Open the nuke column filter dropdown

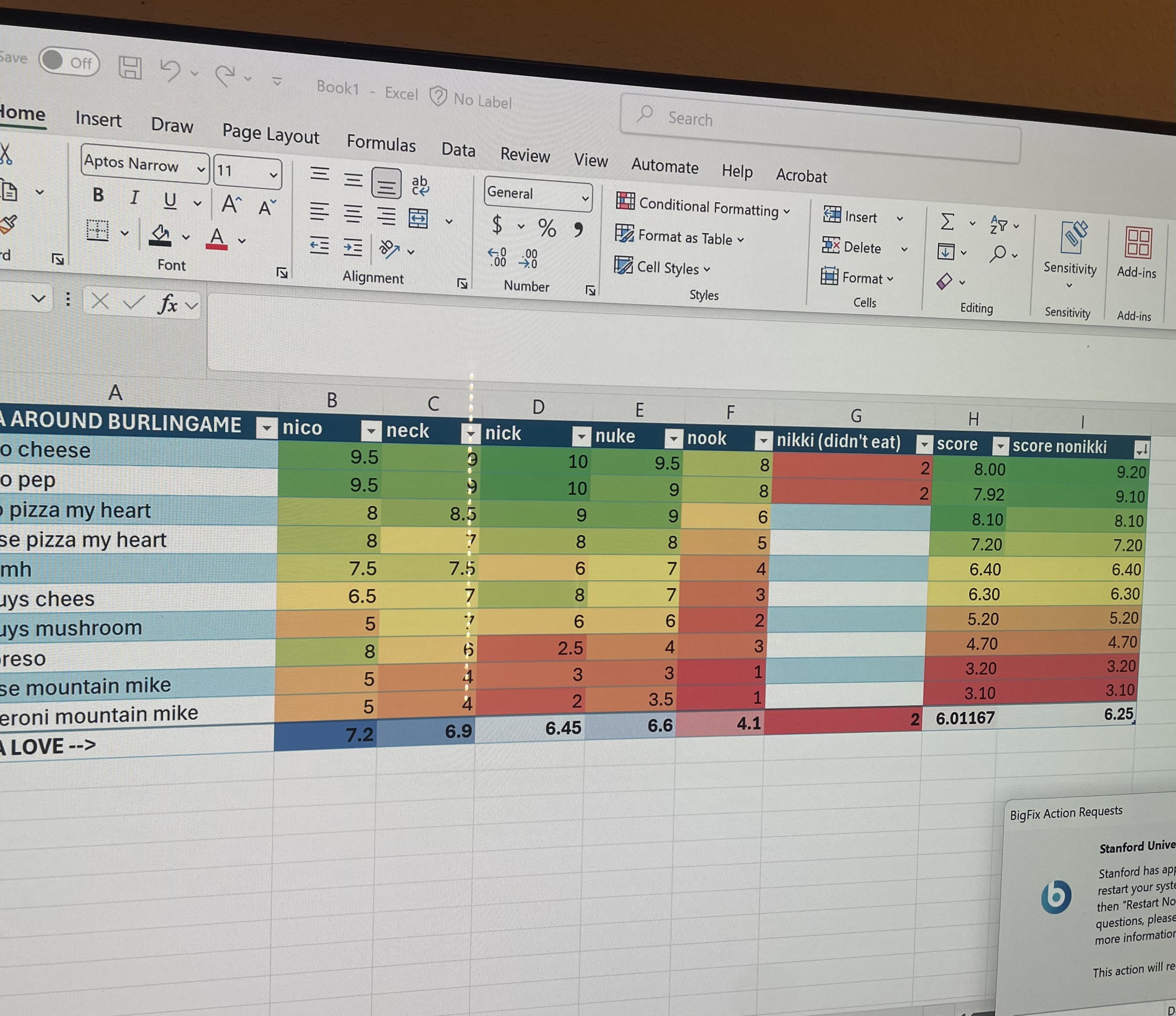tap(673, 439)
